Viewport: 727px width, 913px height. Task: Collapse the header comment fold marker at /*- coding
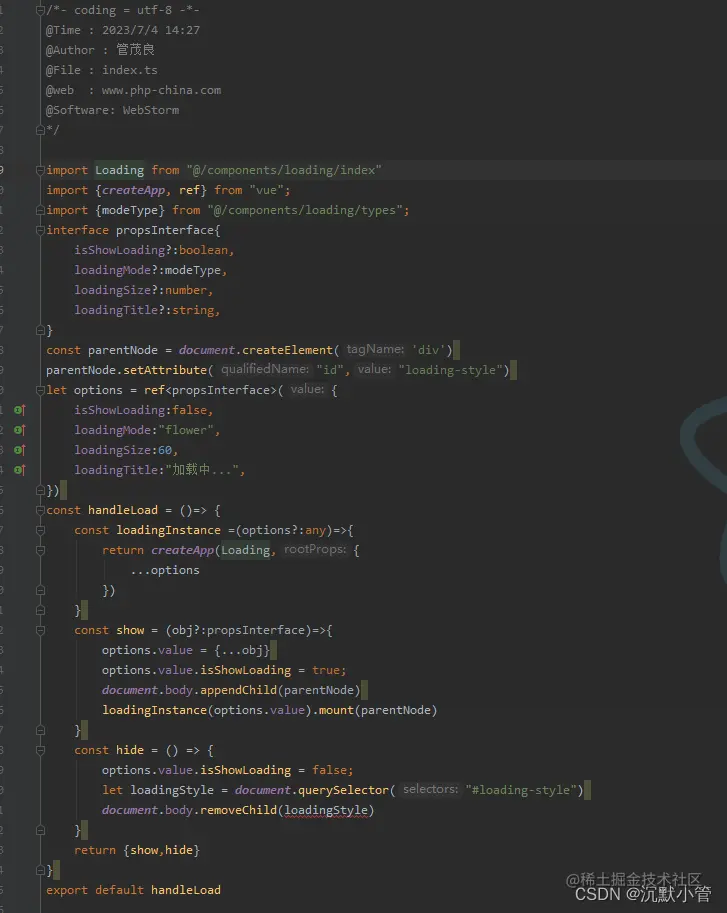pos(40,10)
